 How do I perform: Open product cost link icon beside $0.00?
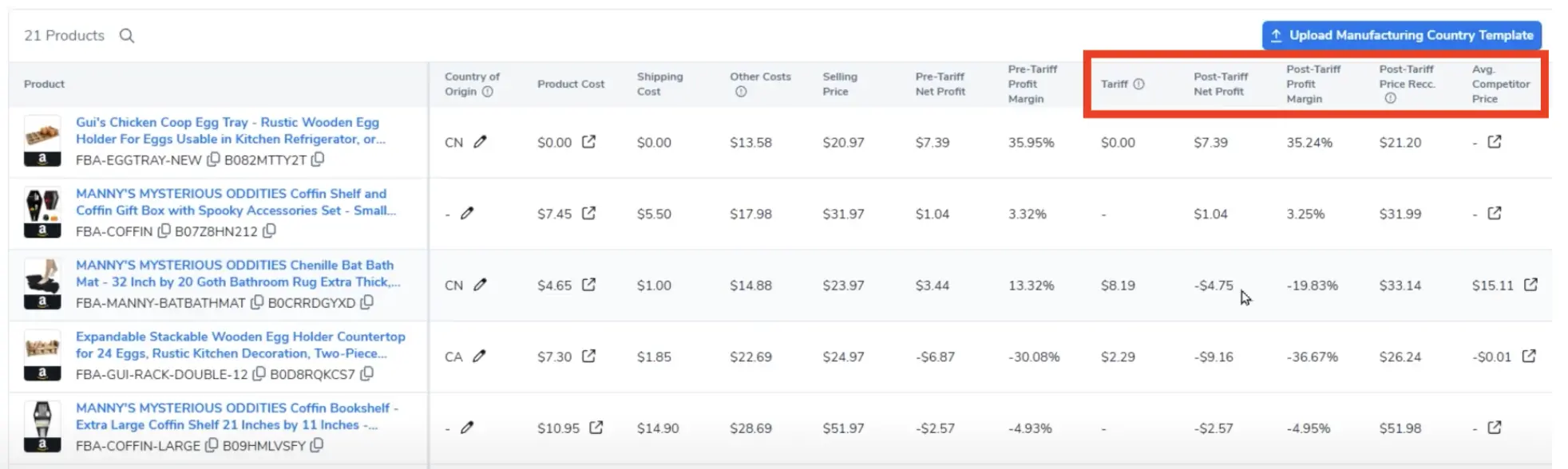(588, 142)
